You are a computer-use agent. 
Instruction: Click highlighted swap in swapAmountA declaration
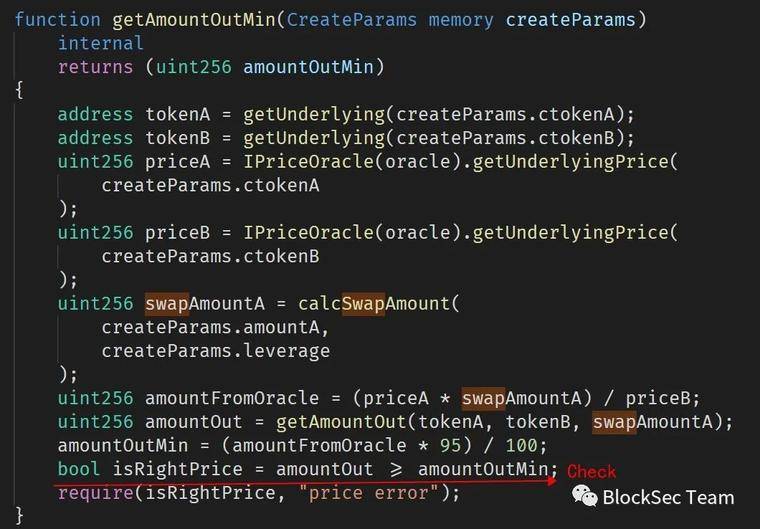(x=167, y=304)
